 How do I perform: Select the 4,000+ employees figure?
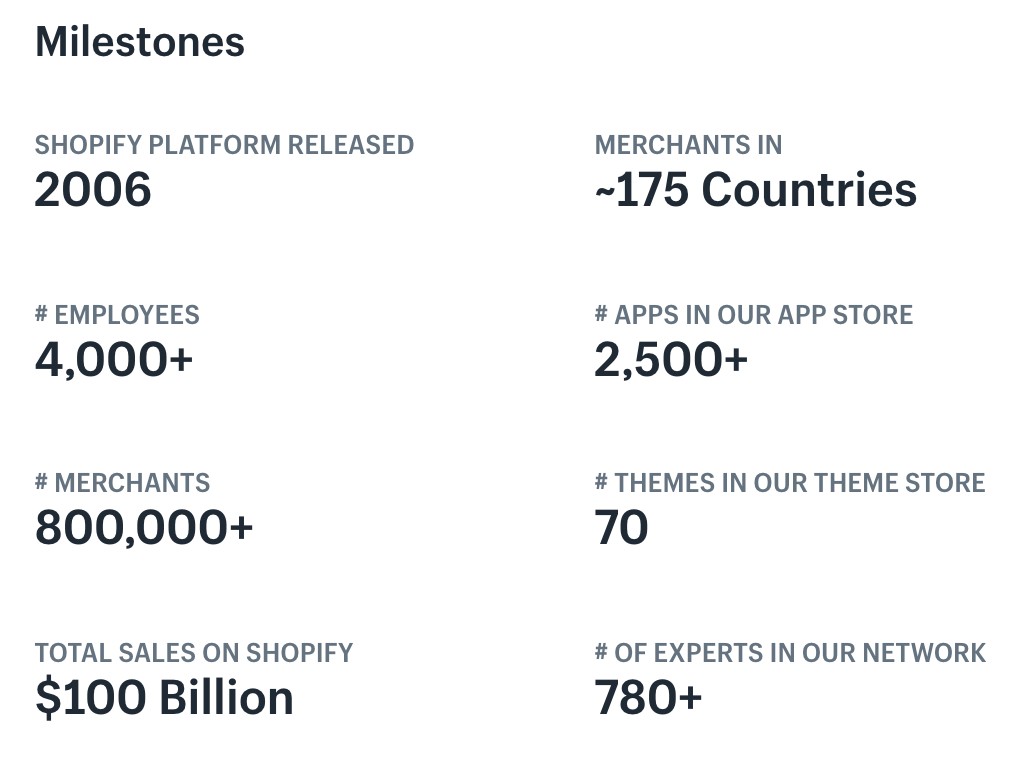[x=114, y=359]
